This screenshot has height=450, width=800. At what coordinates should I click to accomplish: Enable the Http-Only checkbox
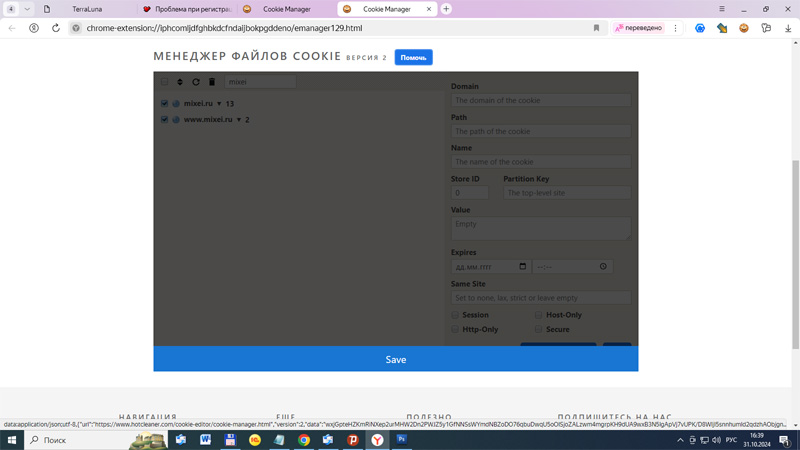pos(455,329)
